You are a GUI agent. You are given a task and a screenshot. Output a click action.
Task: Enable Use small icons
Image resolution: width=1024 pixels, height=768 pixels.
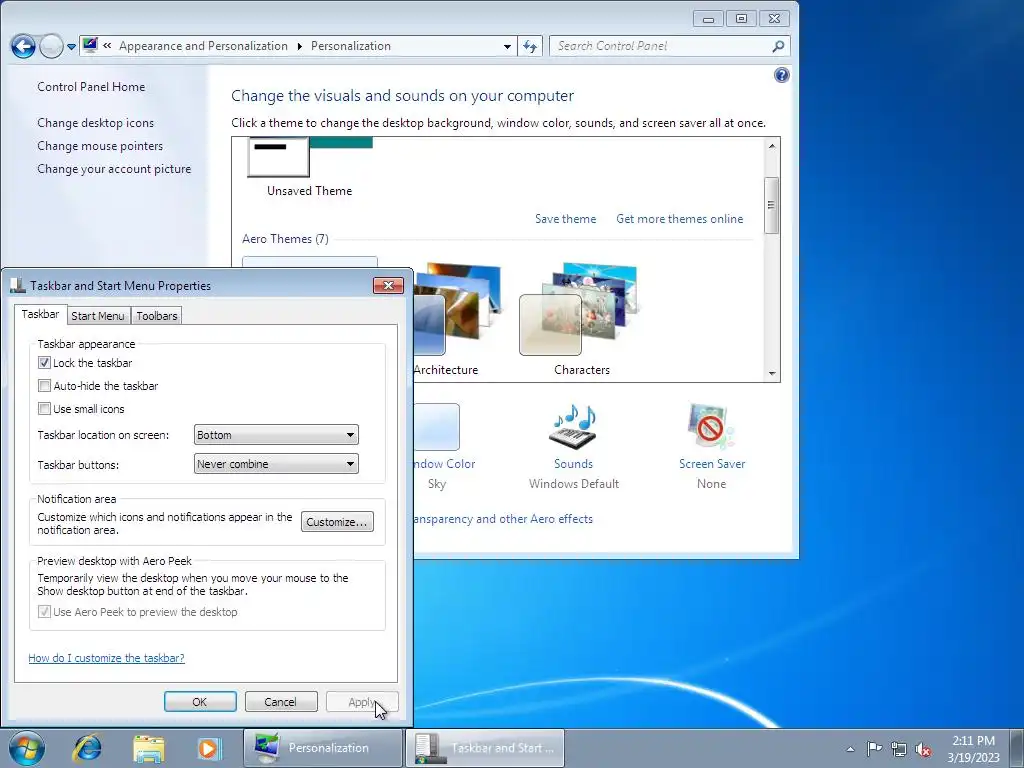tap(44, 409)
